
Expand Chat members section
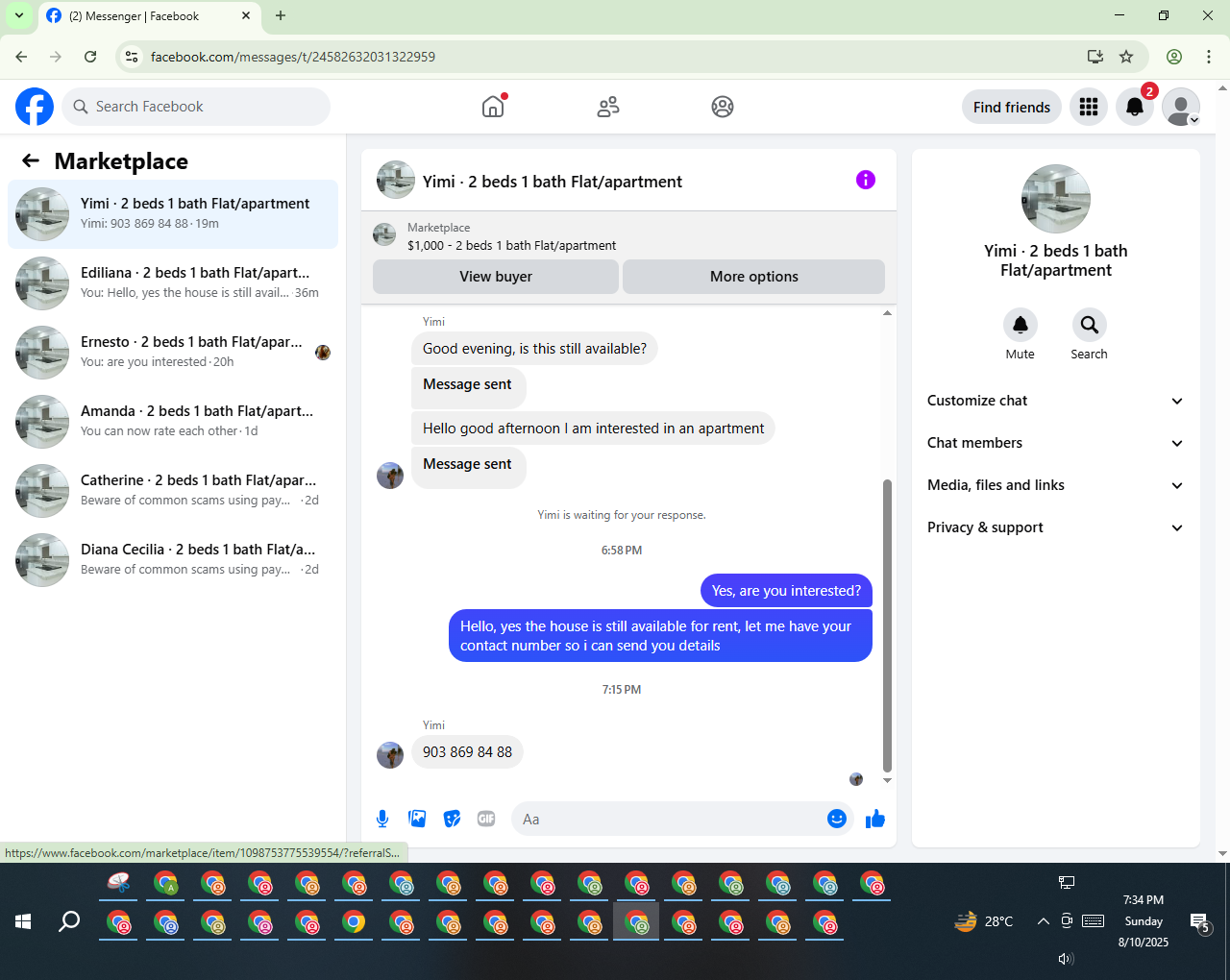[x=1055, y=443]
